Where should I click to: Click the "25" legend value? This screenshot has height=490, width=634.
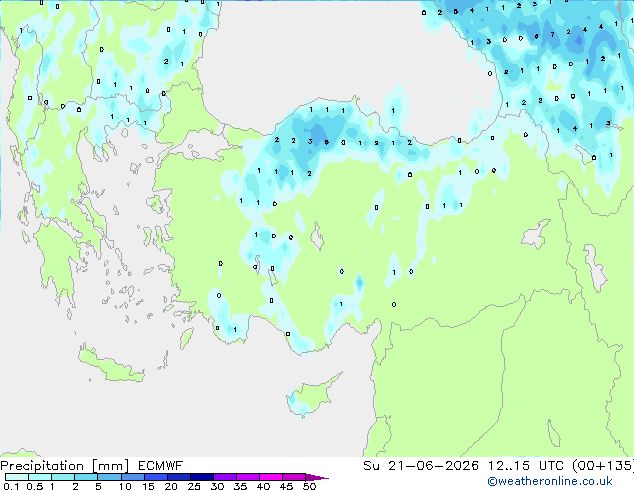[x=194, y=486]
